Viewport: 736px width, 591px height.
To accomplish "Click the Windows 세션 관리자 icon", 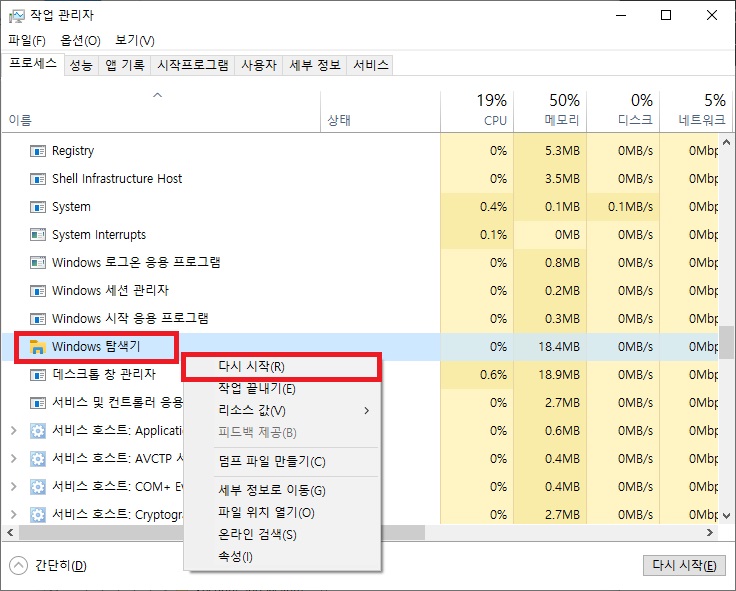I will pyautogui.click(x=38, y=291).
